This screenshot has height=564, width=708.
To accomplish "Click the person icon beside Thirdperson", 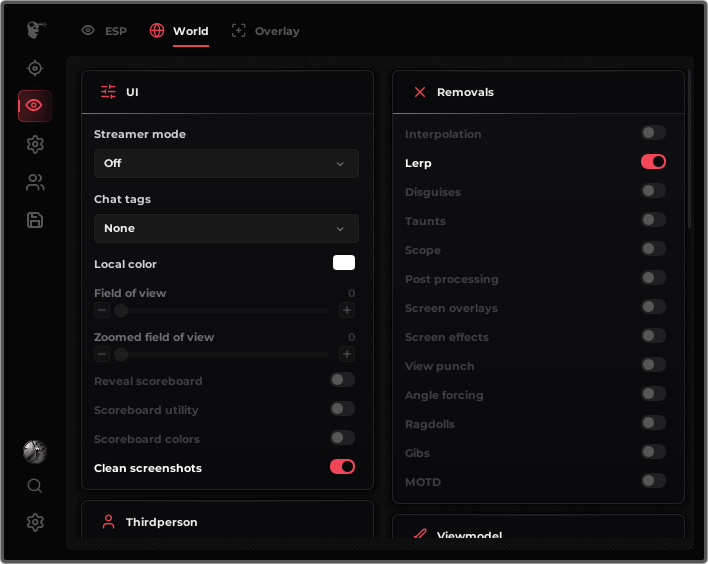I will click(108, 522).
